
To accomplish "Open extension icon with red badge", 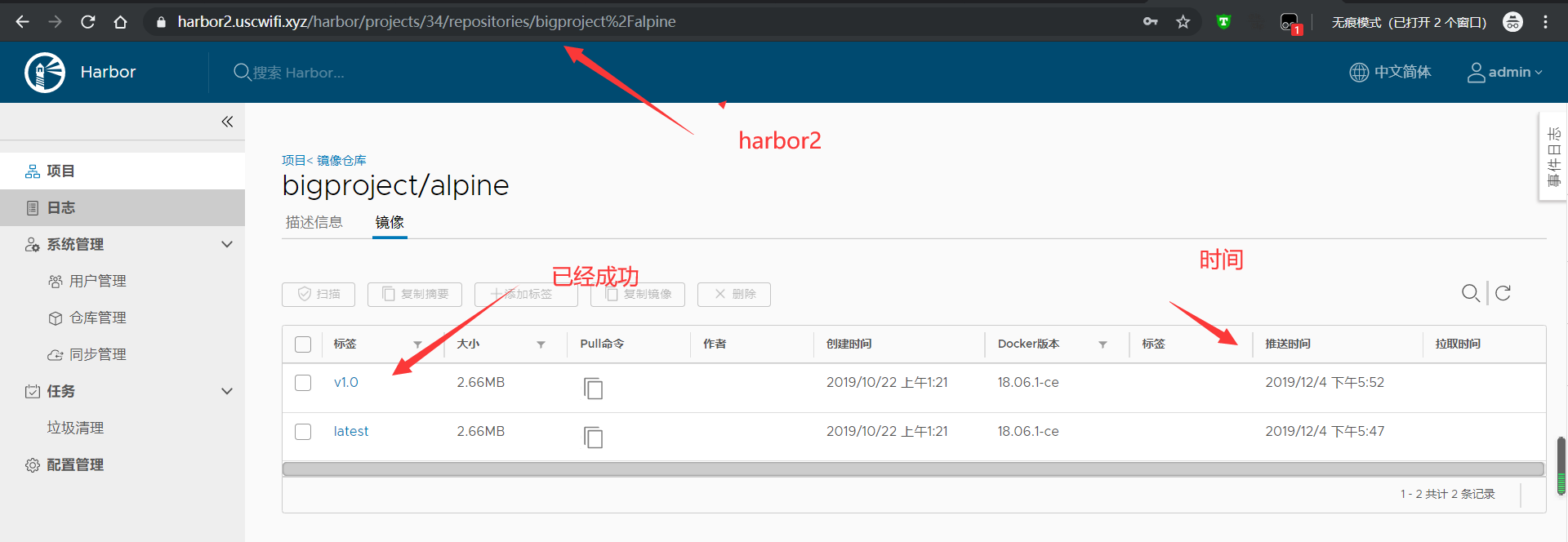I will click(1290, 23).
